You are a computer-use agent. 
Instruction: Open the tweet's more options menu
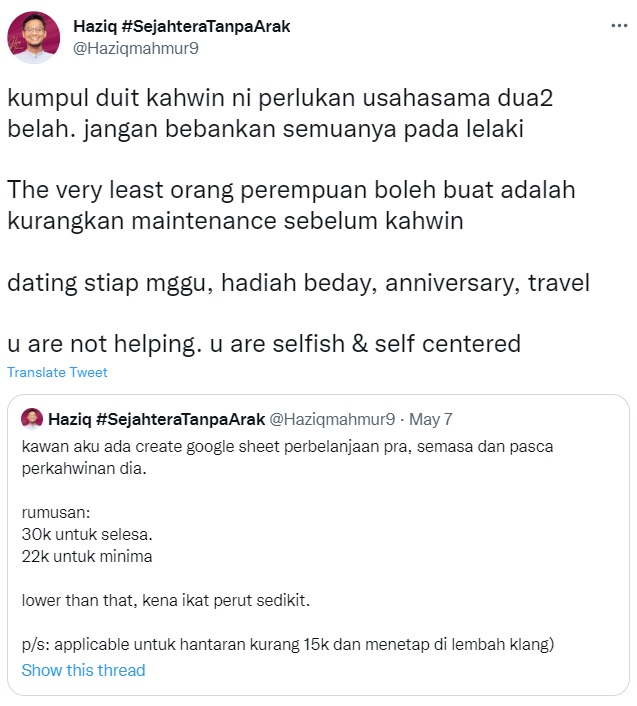pyautogui.click(x=619, y=26)
